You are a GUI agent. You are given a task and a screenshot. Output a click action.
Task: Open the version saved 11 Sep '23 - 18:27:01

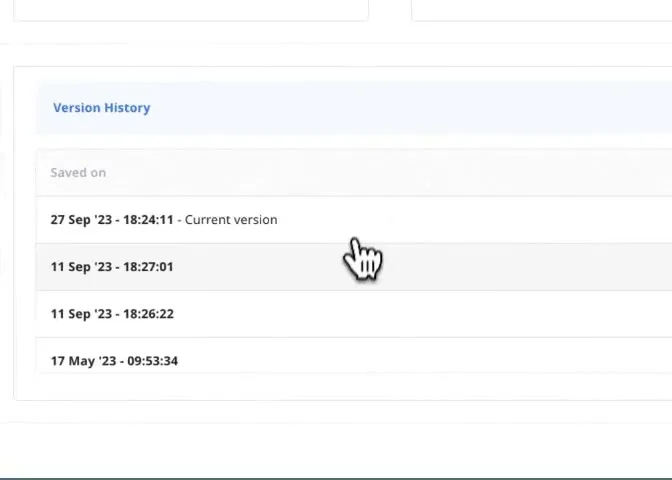click(354, 267)
